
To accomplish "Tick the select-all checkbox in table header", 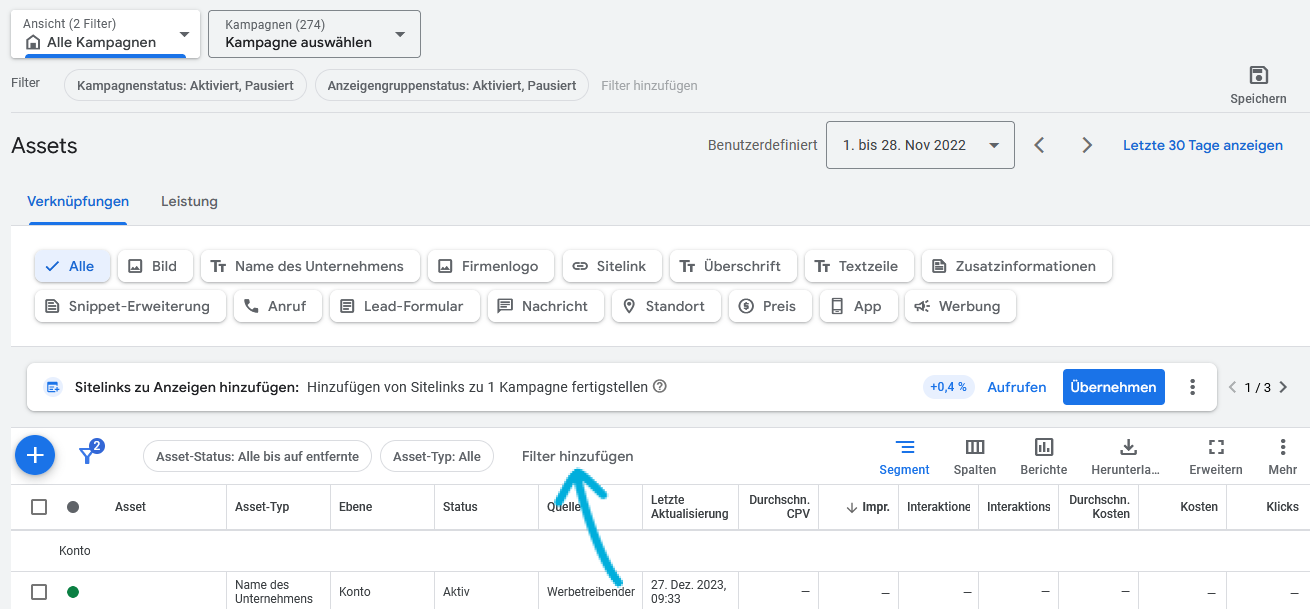I will click(x=39, y=507).
